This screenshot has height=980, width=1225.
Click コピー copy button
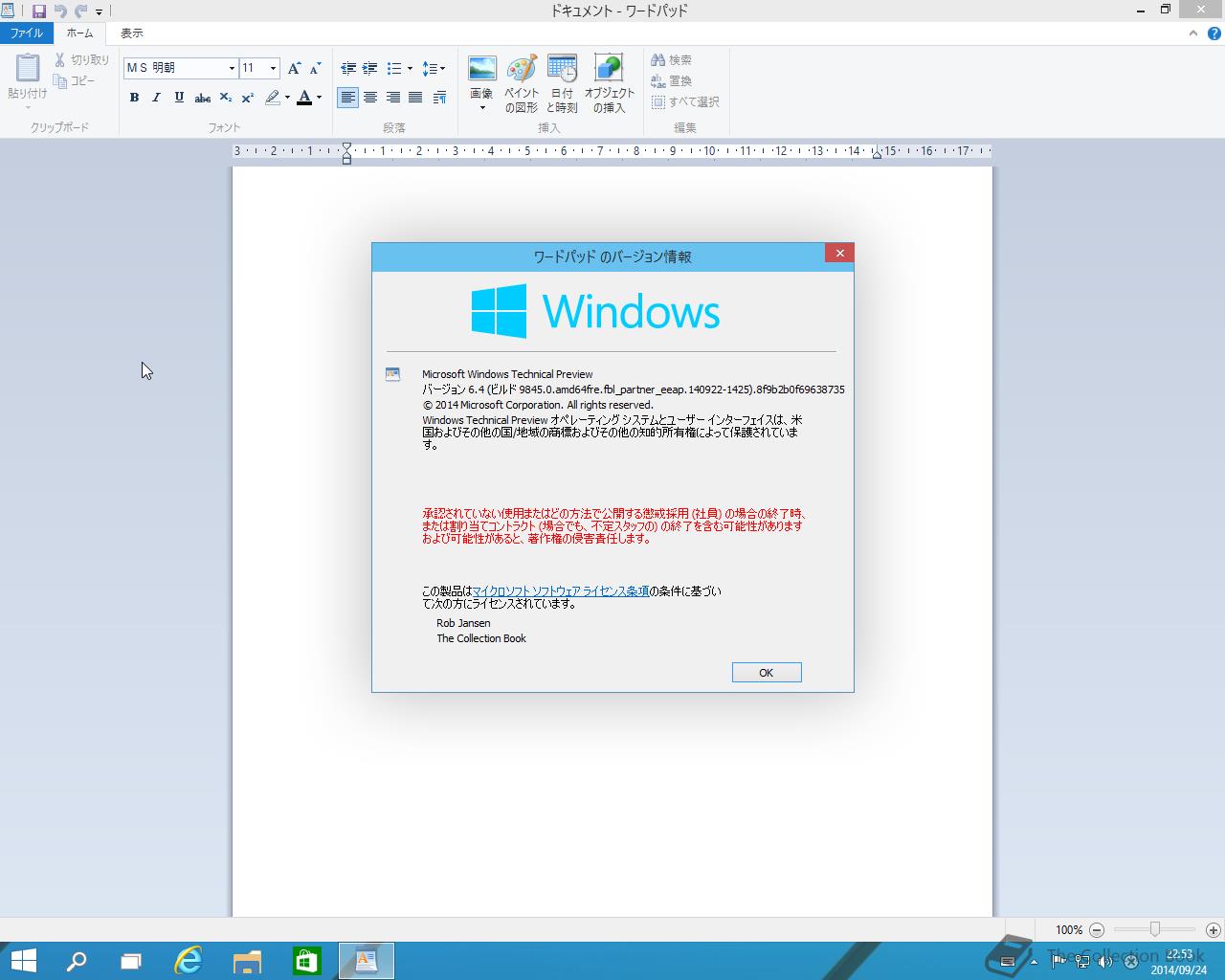[75, 81]
